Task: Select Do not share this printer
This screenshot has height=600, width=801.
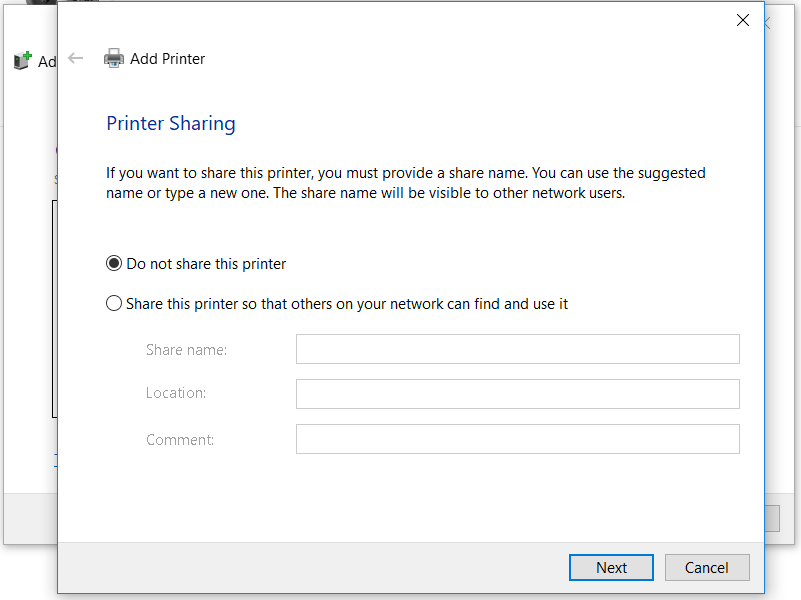Action: pyautogui.click(x=113, y=262)
